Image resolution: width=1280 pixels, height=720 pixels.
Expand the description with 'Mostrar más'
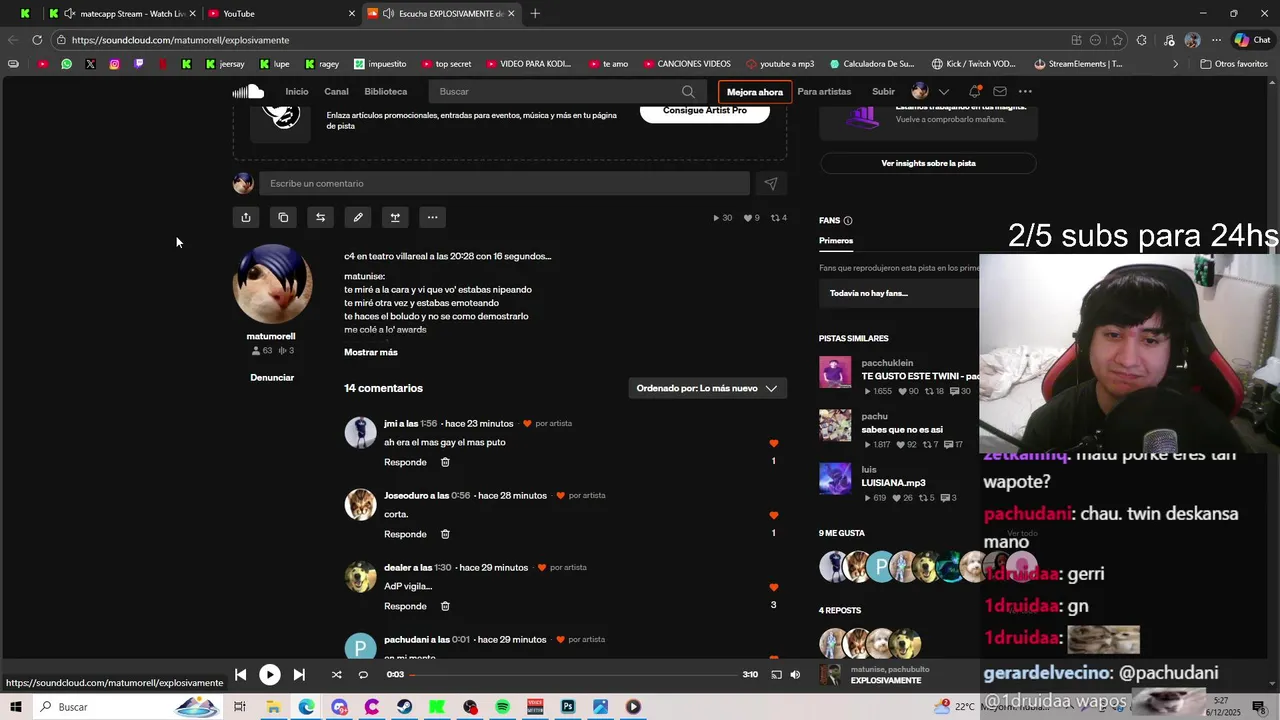(x=371, y=352)
